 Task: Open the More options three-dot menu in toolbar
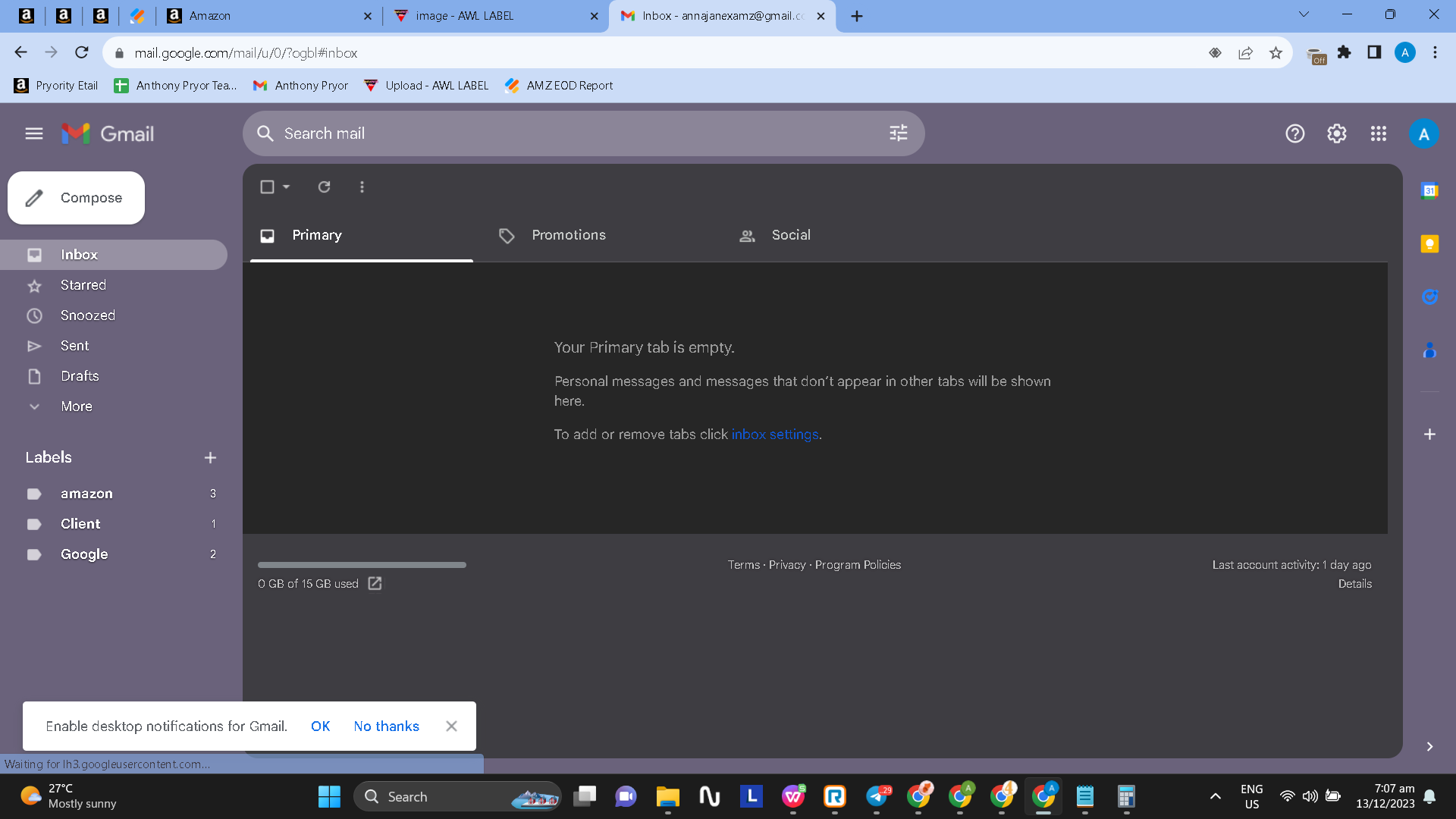[x=362, y=187]
